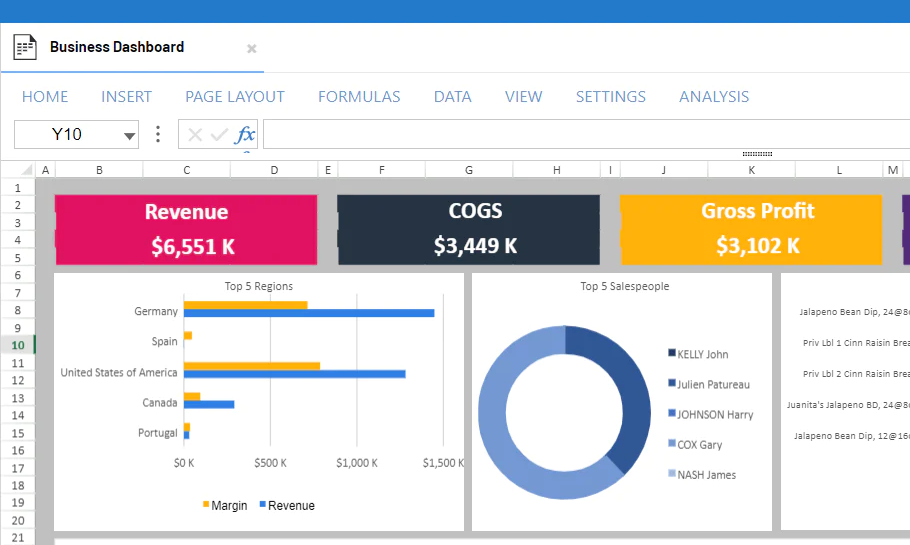Click the formula bar resize grip handle
The width and height of the screenshot is (910, 545).
758,154
